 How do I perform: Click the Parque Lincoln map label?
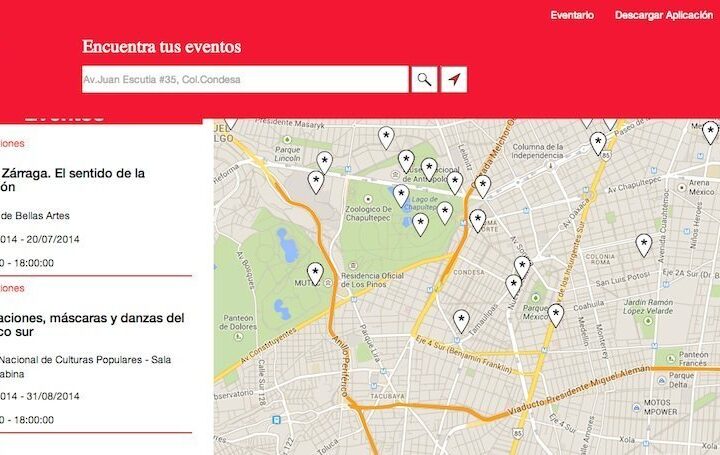tap(287, 154)
